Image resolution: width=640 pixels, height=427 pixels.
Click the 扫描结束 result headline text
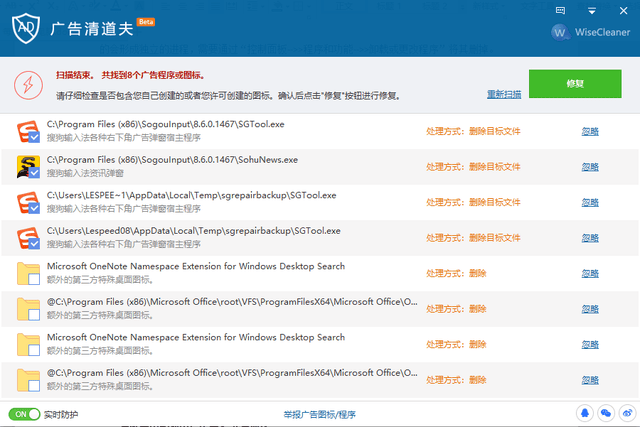130,75
